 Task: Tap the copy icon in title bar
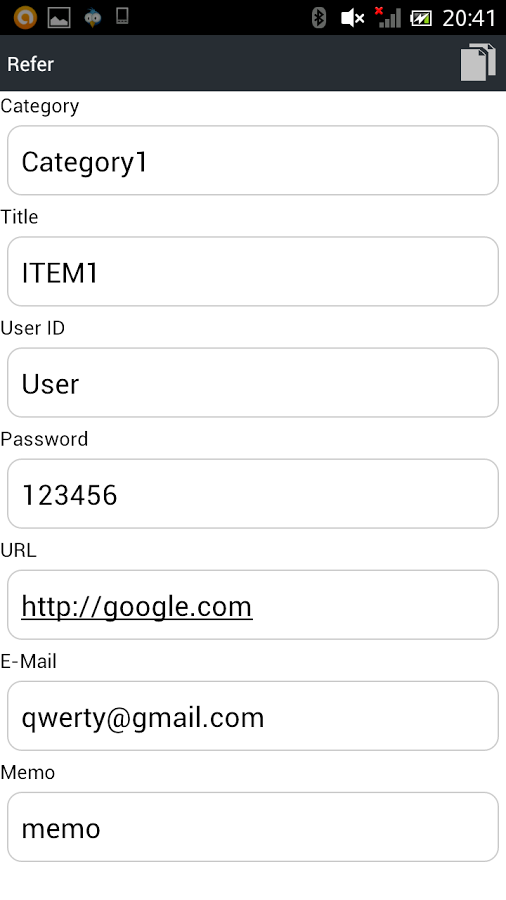pos(478,62)
